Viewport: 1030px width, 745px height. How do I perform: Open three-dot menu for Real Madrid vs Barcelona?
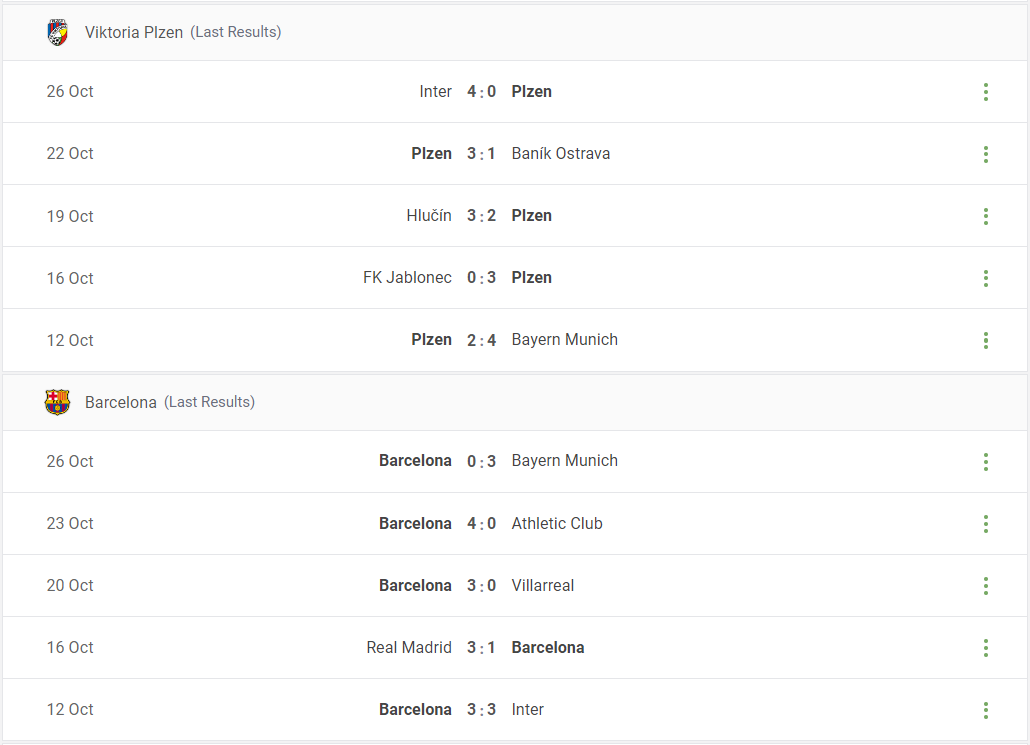click(985, 648)
